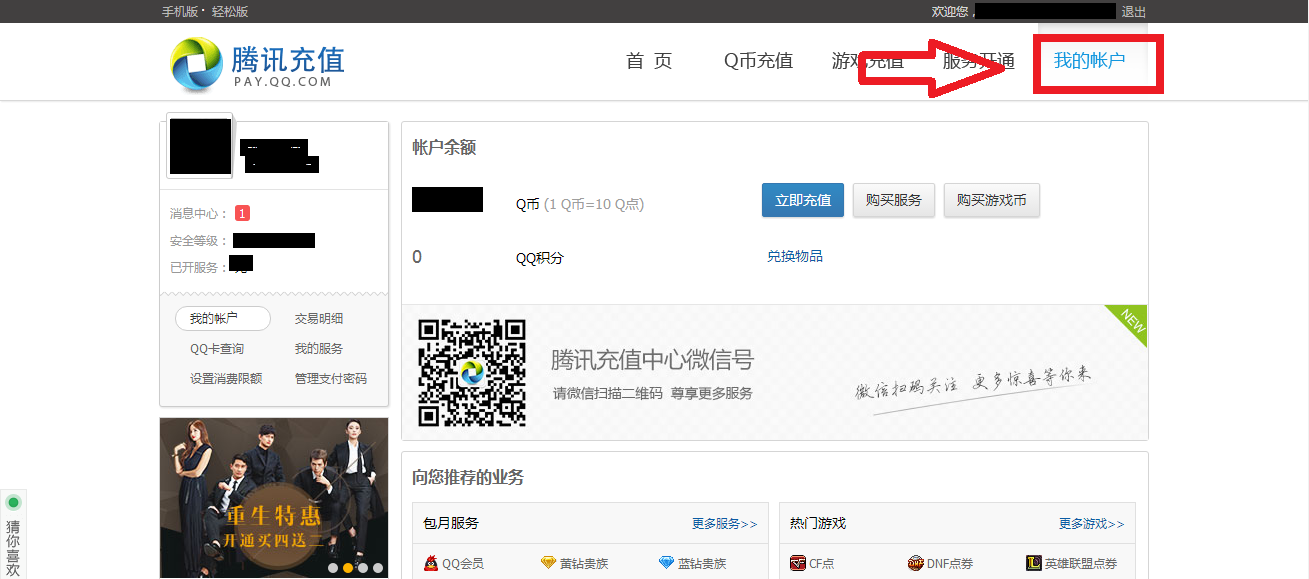Click the 热门游戏 section title

click(818, 523)
